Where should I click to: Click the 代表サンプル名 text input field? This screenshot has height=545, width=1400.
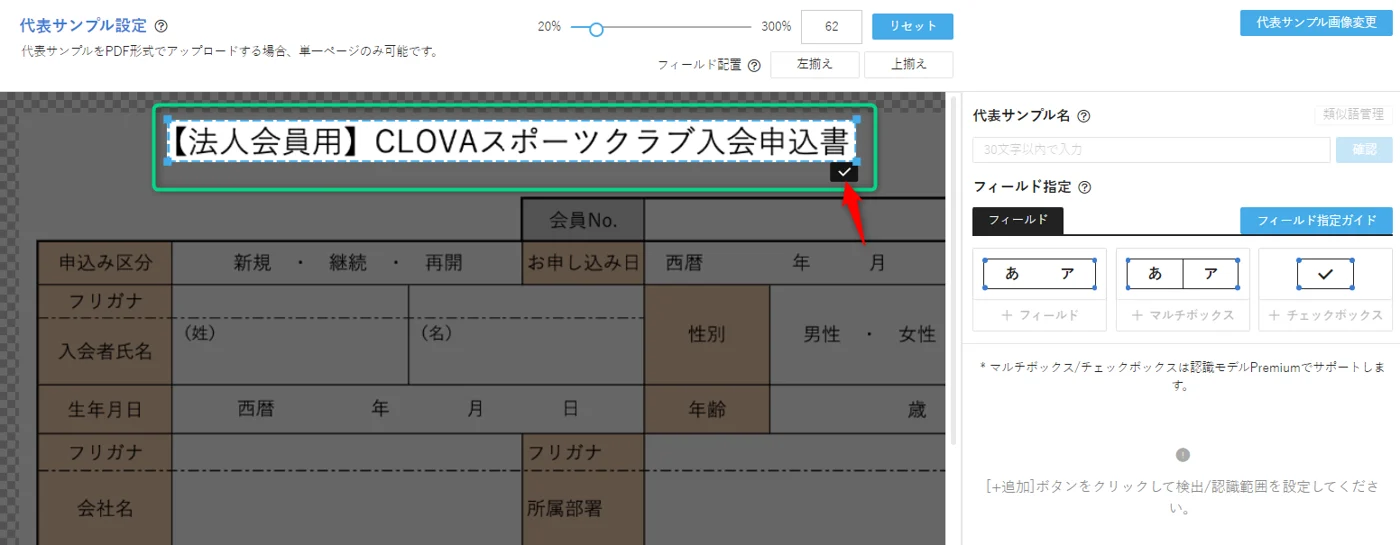(x=1149, y=150)
